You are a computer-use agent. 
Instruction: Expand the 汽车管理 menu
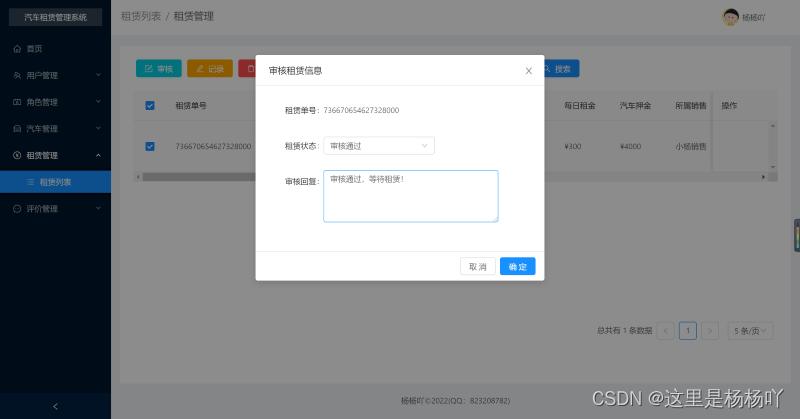click(55, 129)
